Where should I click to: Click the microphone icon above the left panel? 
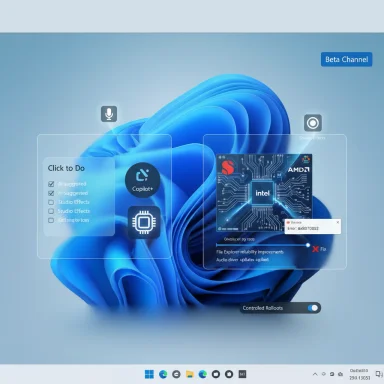pyautogui.click(x=109, y=114)
